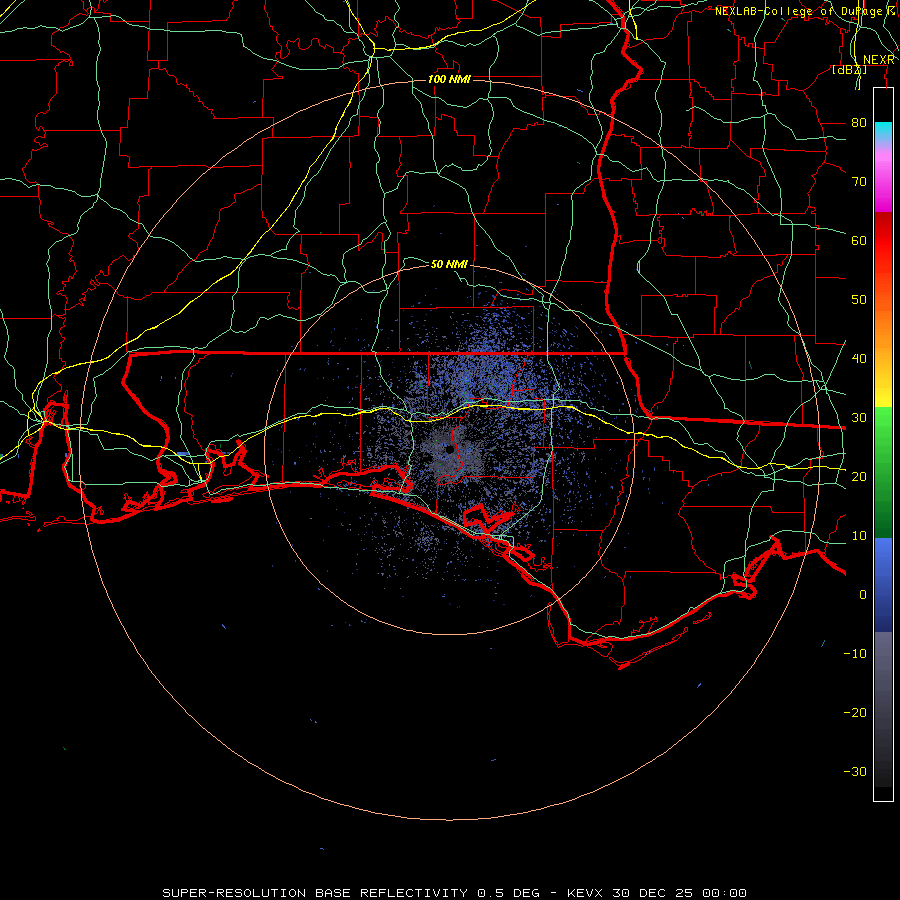Select the -10 value on the dBZ scale
The height and width of the screenshot is (900, 900).
tap(855, 654)
